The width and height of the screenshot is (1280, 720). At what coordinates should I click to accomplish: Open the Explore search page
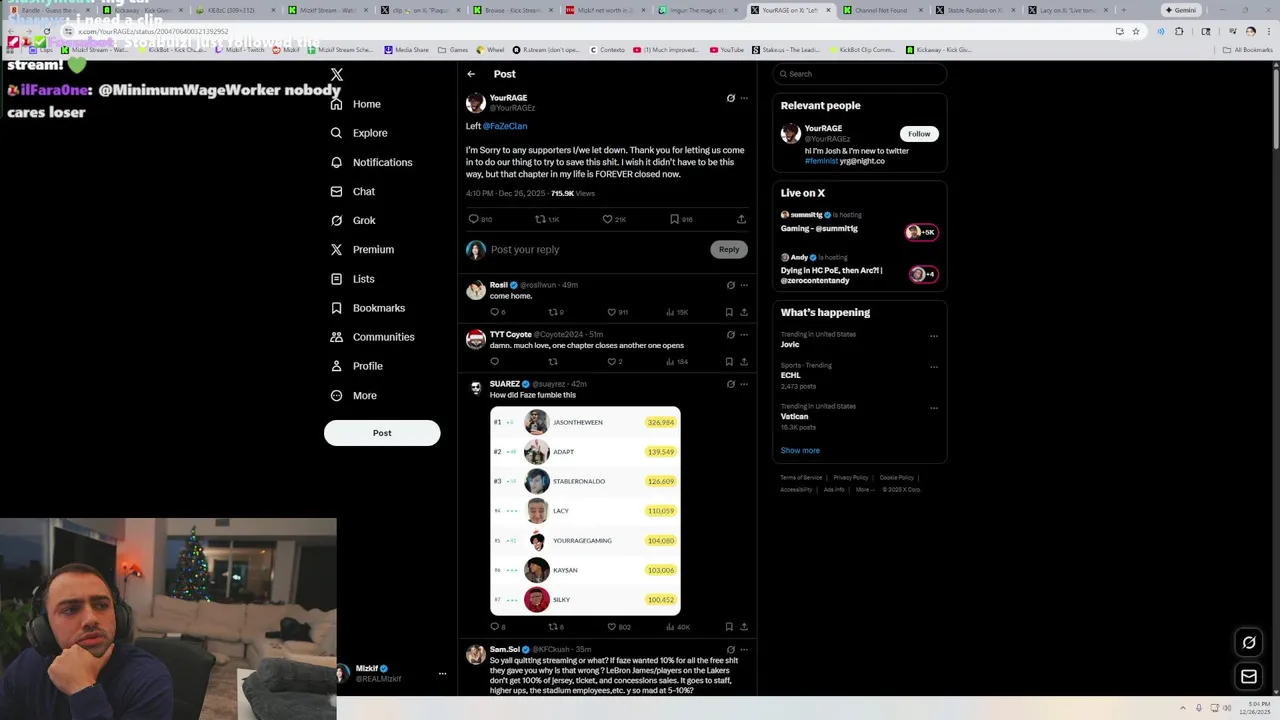359,133
